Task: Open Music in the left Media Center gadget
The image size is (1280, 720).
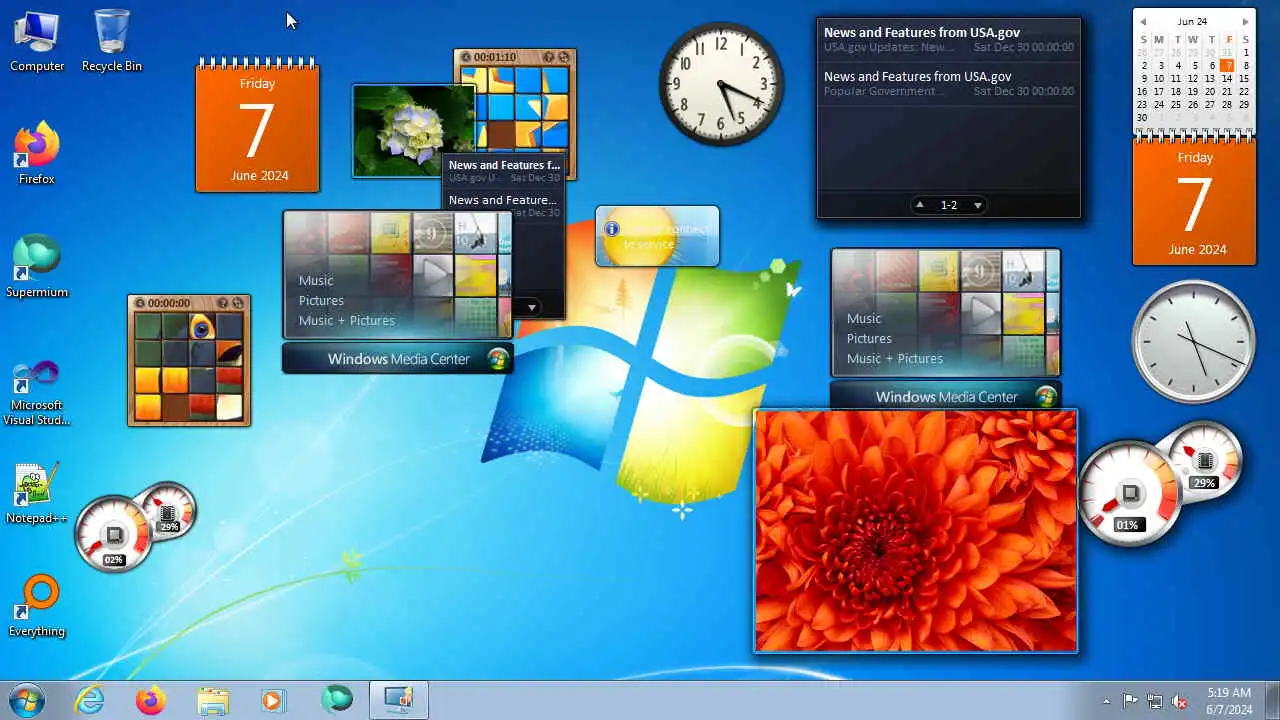Action: (x=316, y=281)
